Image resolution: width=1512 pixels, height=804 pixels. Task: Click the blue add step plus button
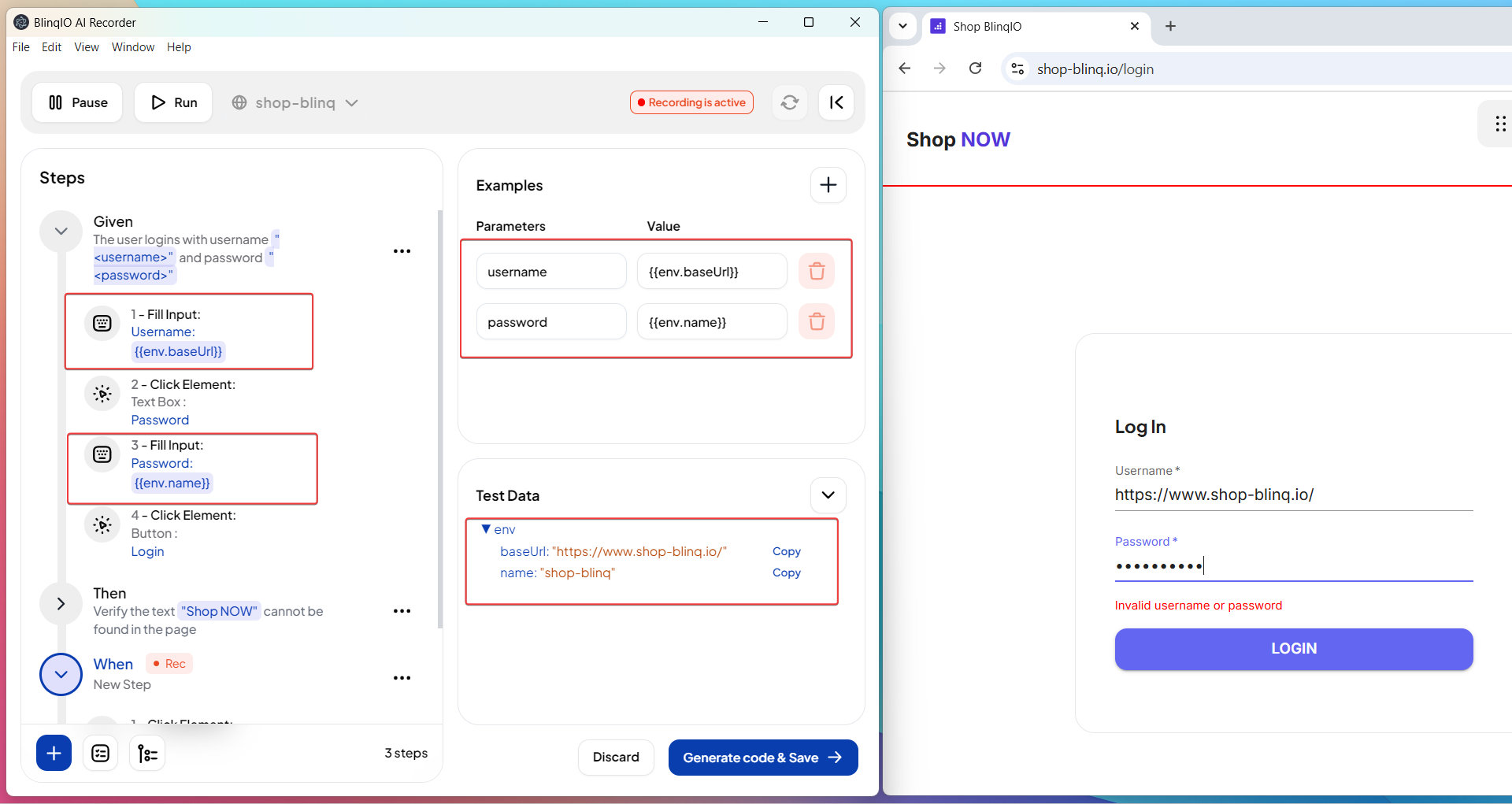(54, 754)
